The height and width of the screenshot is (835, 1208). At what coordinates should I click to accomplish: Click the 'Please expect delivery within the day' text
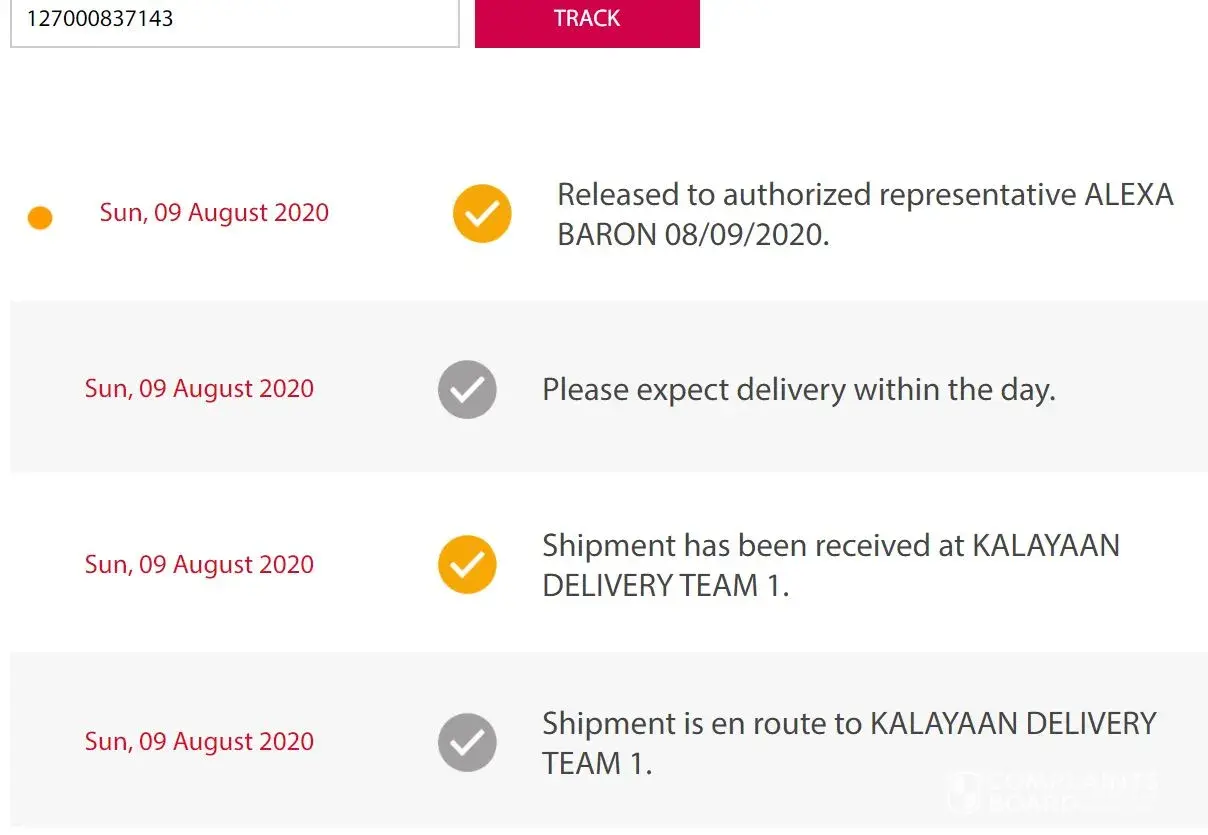798,389
